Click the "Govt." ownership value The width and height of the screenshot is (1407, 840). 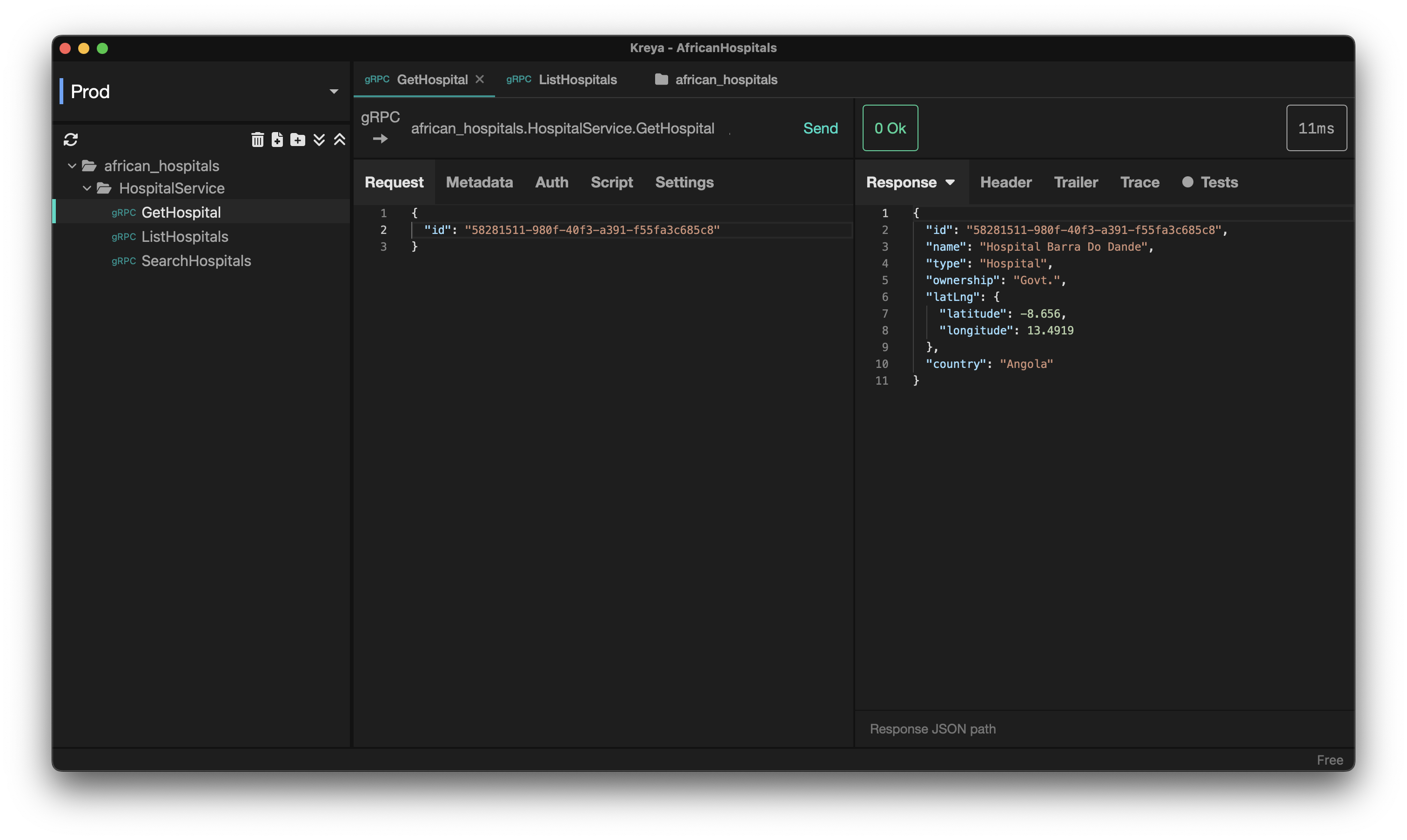pos(1036,280)
